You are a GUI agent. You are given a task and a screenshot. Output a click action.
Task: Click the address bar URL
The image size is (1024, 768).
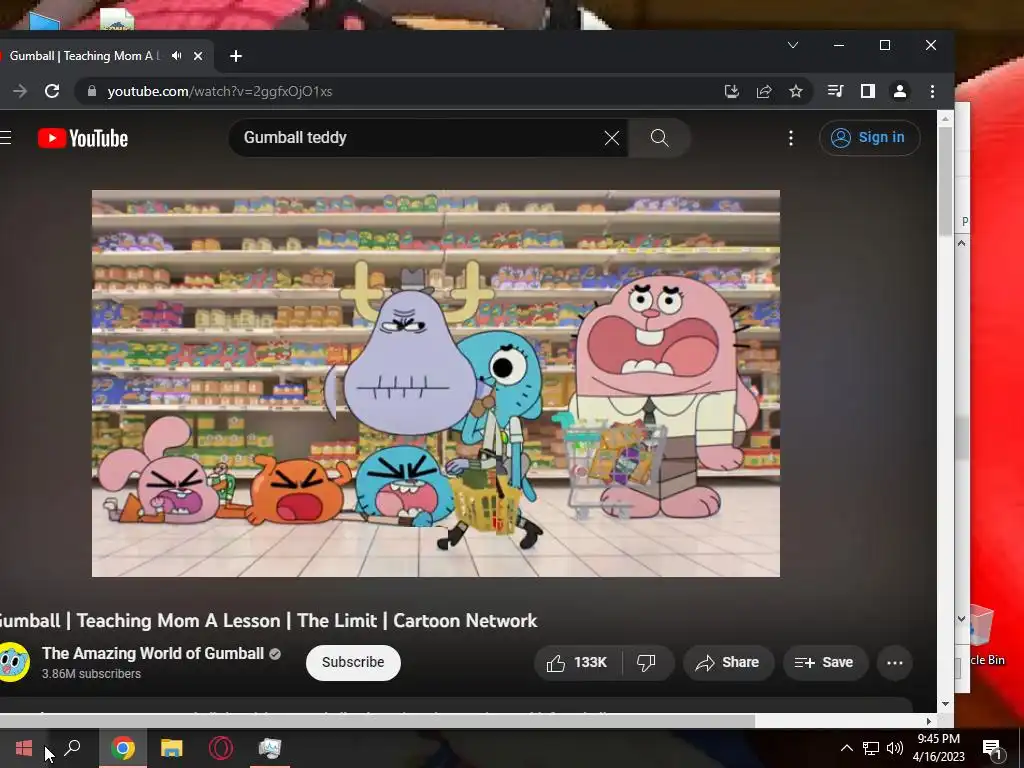[x=220, y=91]
